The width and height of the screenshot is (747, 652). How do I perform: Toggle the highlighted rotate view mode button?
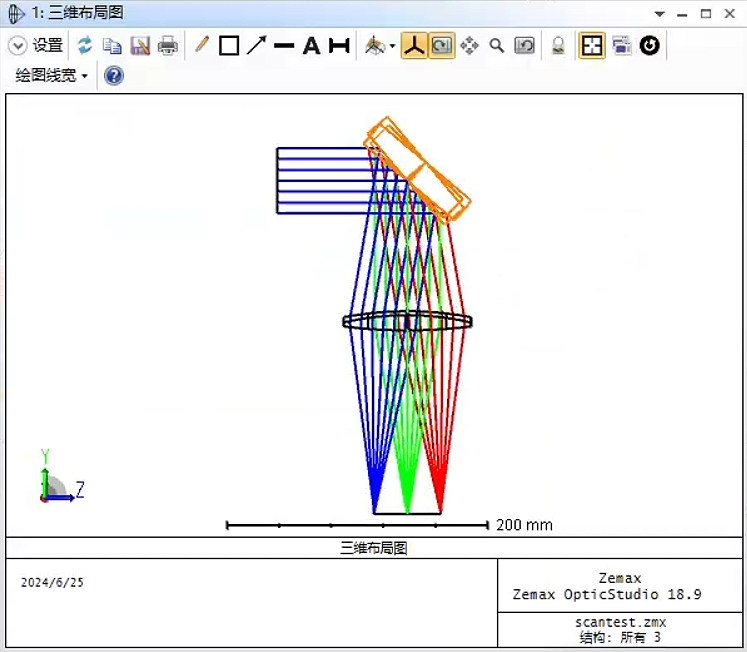(442, 45)
